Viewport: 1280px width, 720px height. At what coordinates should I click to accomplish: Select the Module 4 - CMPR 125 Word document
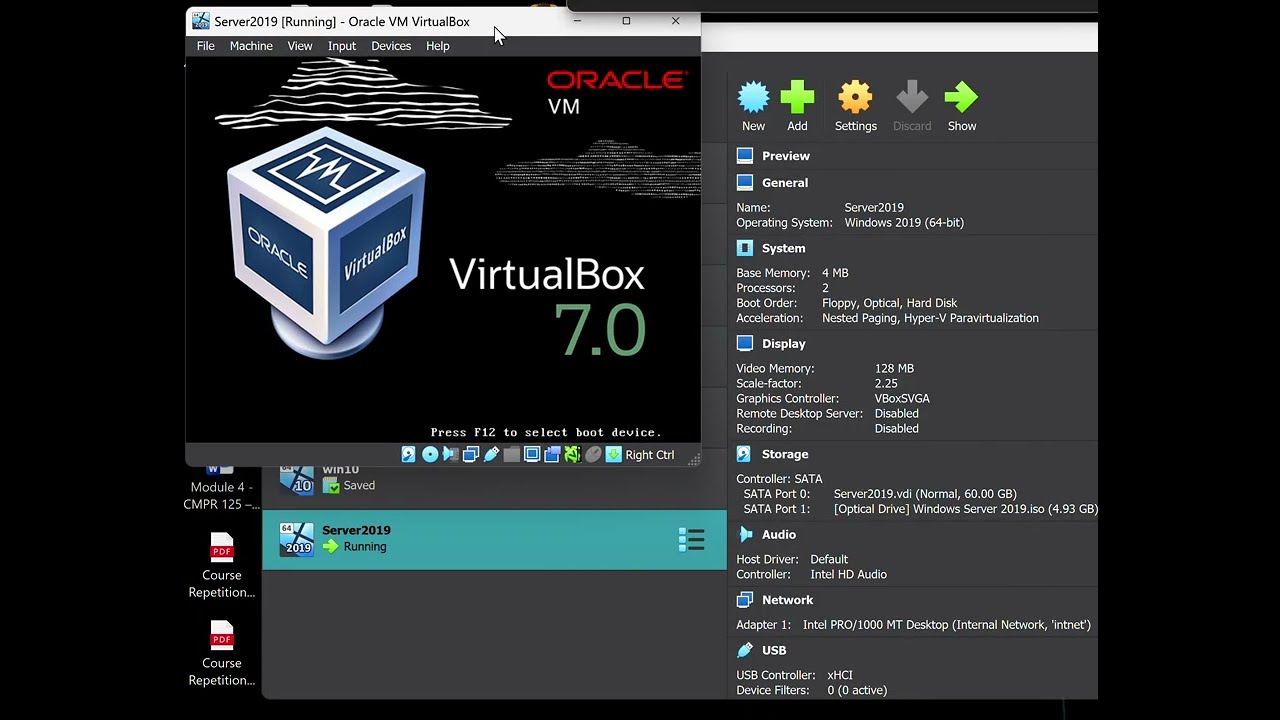[x=221, y=487]
